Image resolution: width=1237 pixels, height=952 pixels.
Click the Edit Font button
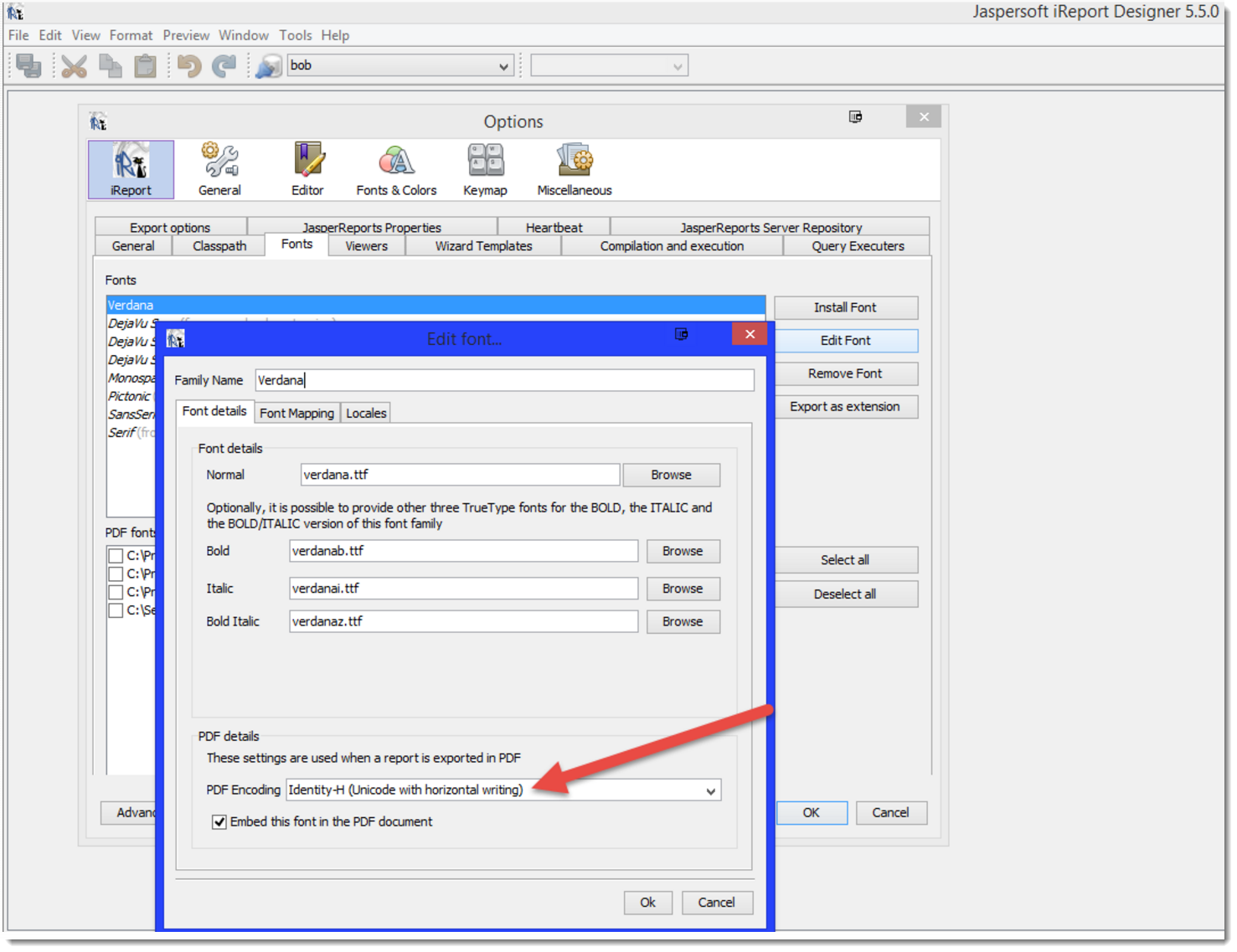point(846,341)
